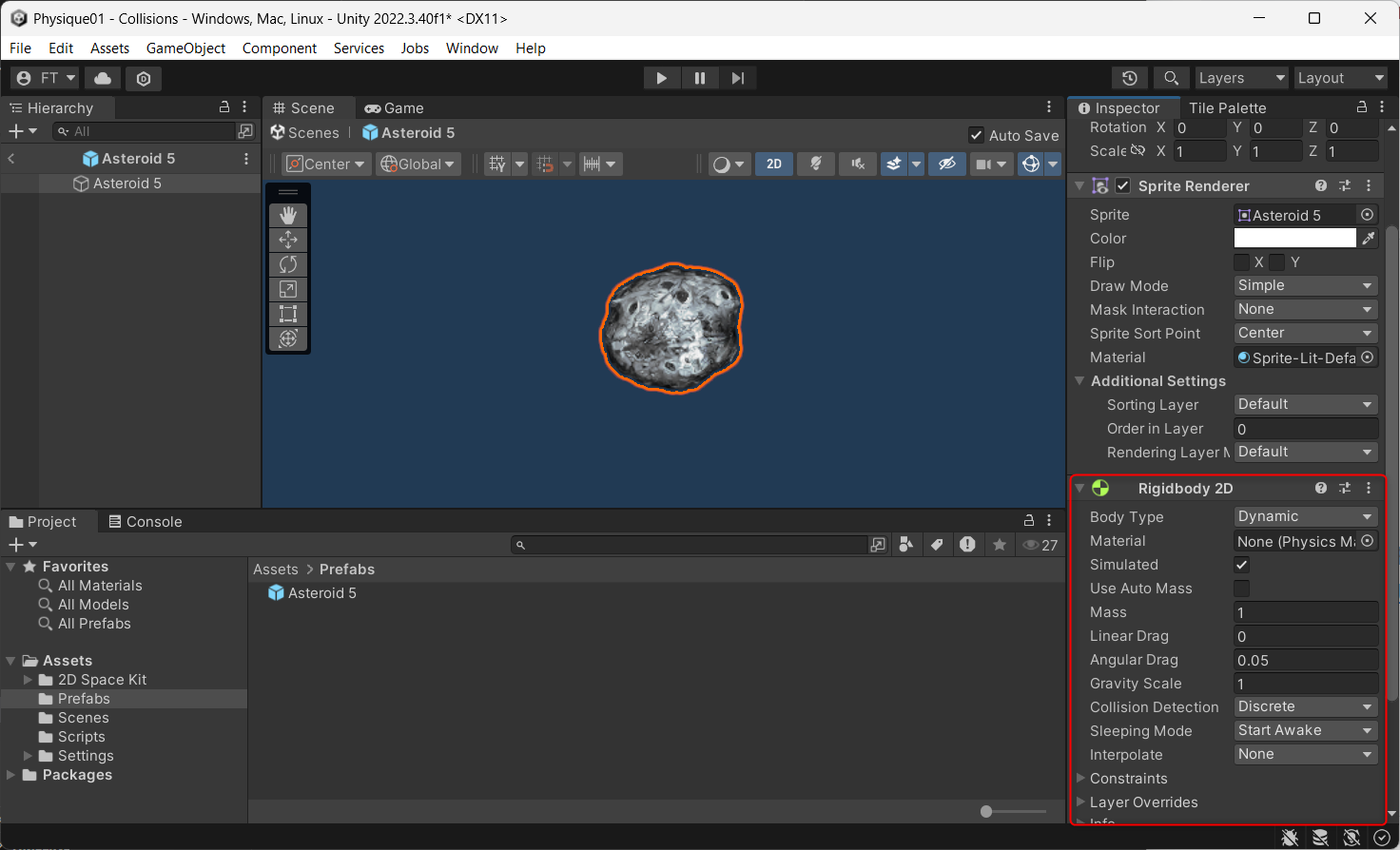Open the GameObject menu
1400x850 pixels.
click(185, 48)
